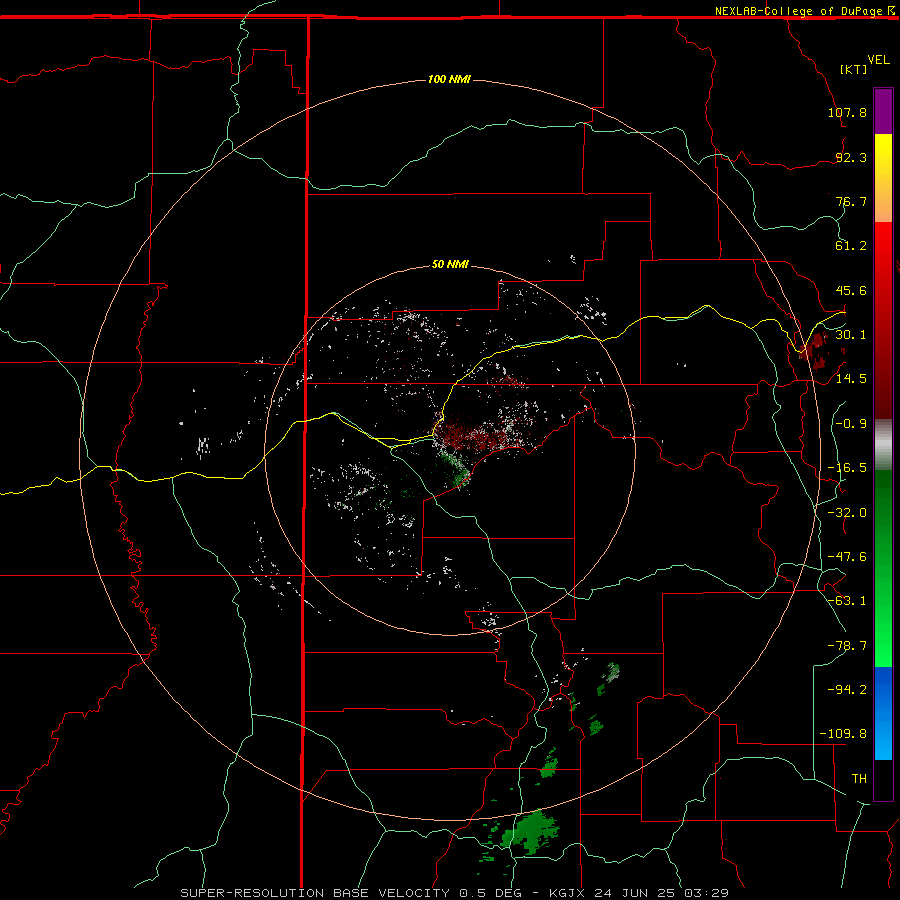
Task: Click the 30.1 velocity scale value
Action: tap(851, 334)
